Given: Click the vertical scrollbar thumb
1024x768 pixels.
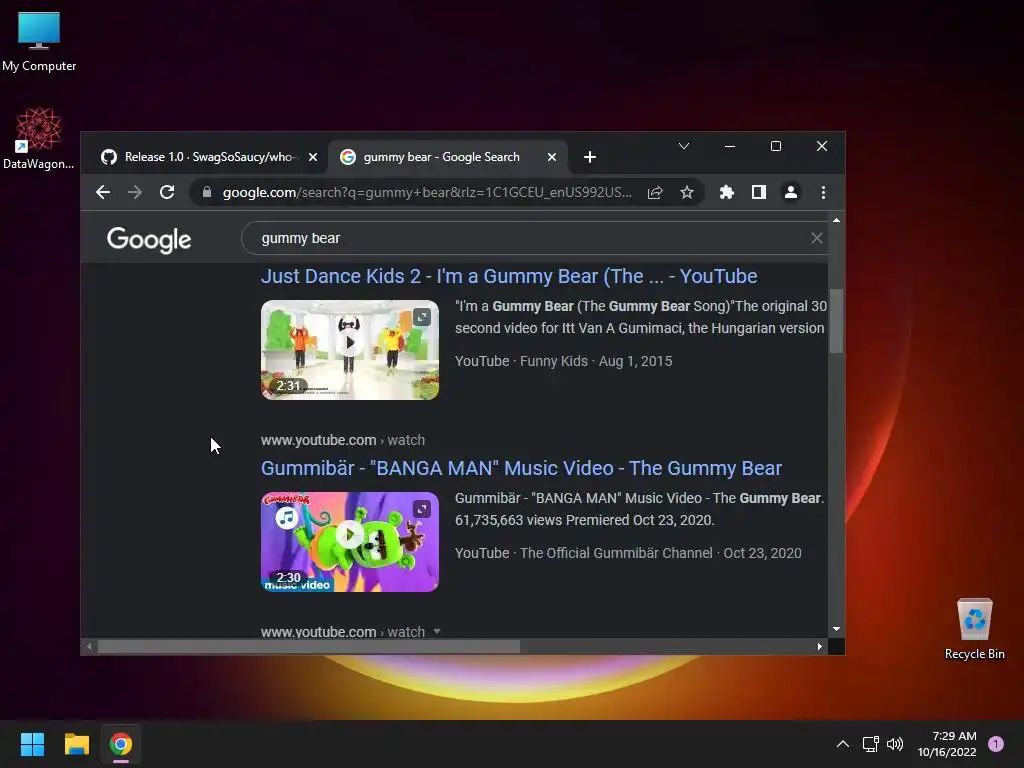Looking at the screenshot, I should click(x=837, y=320).
